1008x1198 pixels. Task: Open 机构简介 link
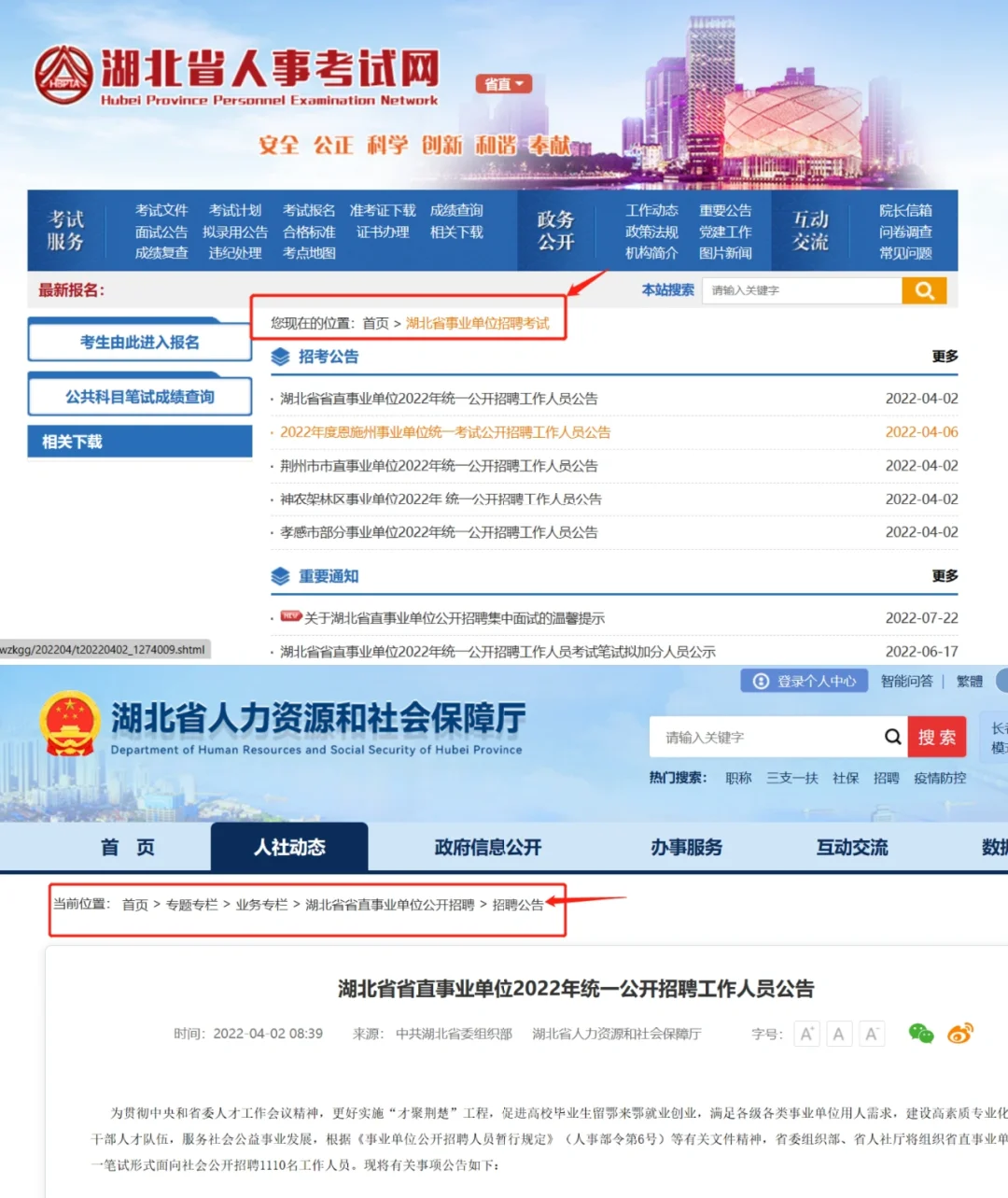(x=651, y=253)
